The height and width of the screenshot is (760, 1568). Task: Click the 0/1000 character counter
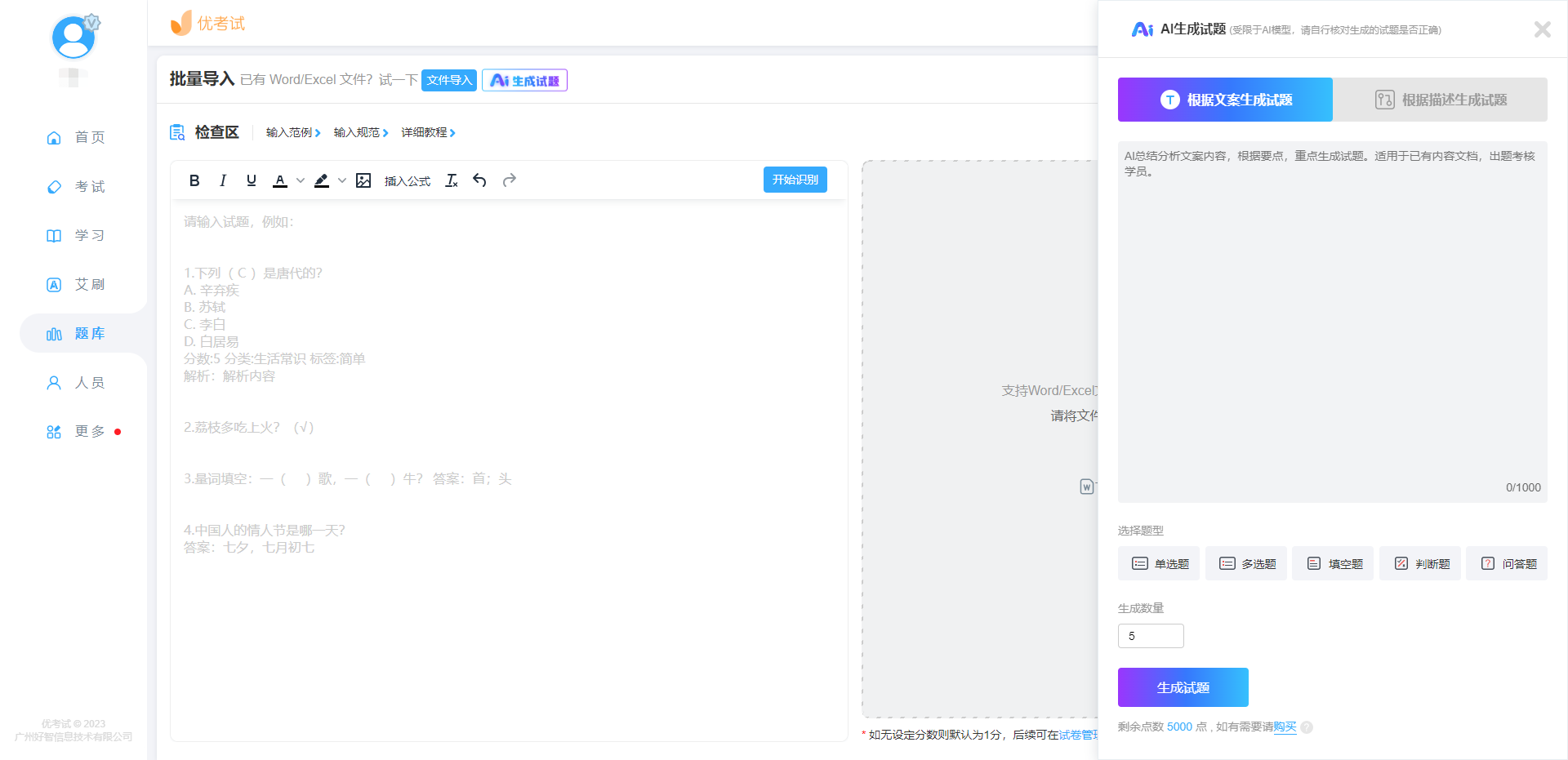click(1523, 487)
